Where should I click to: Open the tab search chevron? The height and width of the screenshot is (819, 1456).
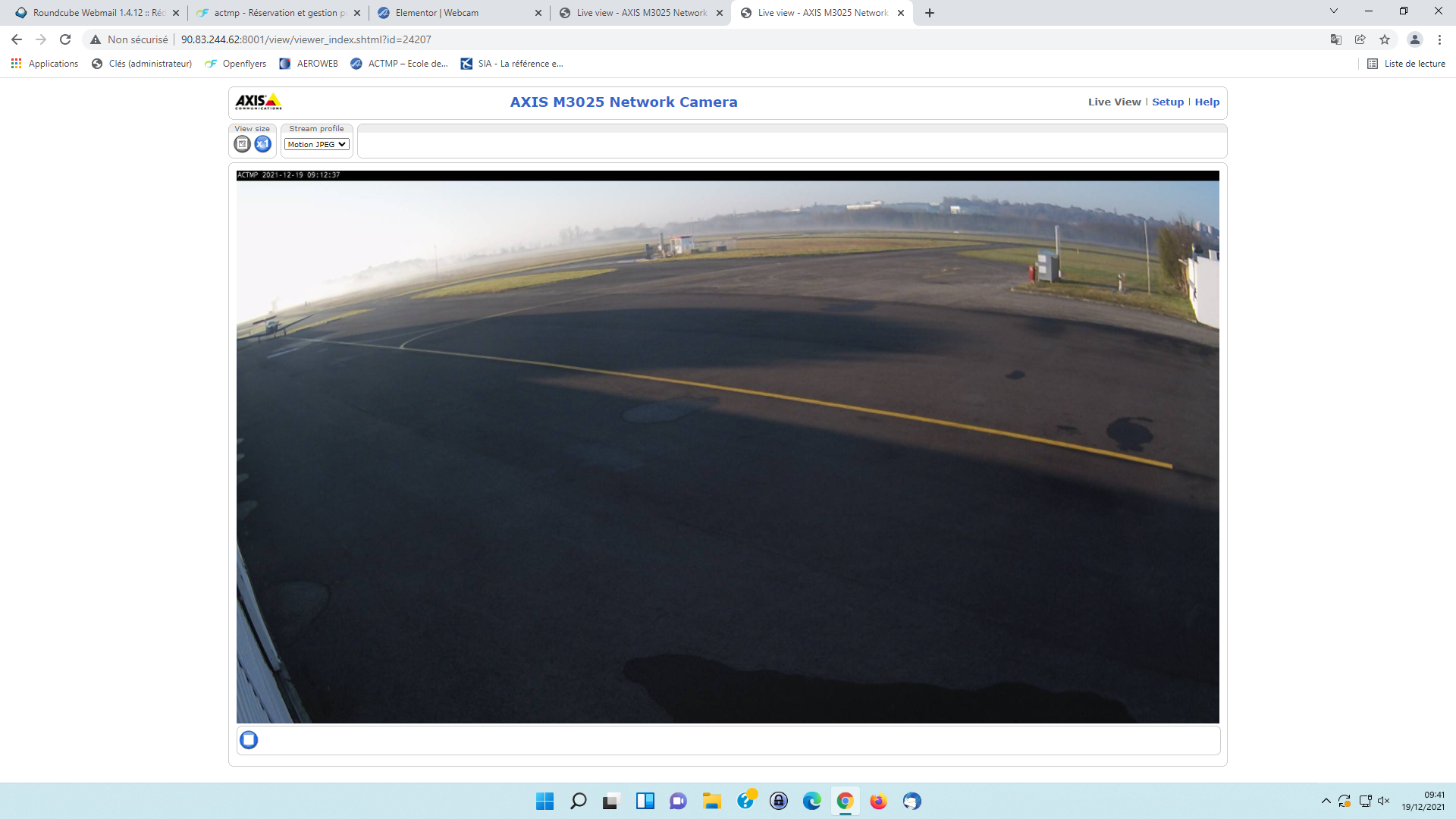coord(1334,11)
